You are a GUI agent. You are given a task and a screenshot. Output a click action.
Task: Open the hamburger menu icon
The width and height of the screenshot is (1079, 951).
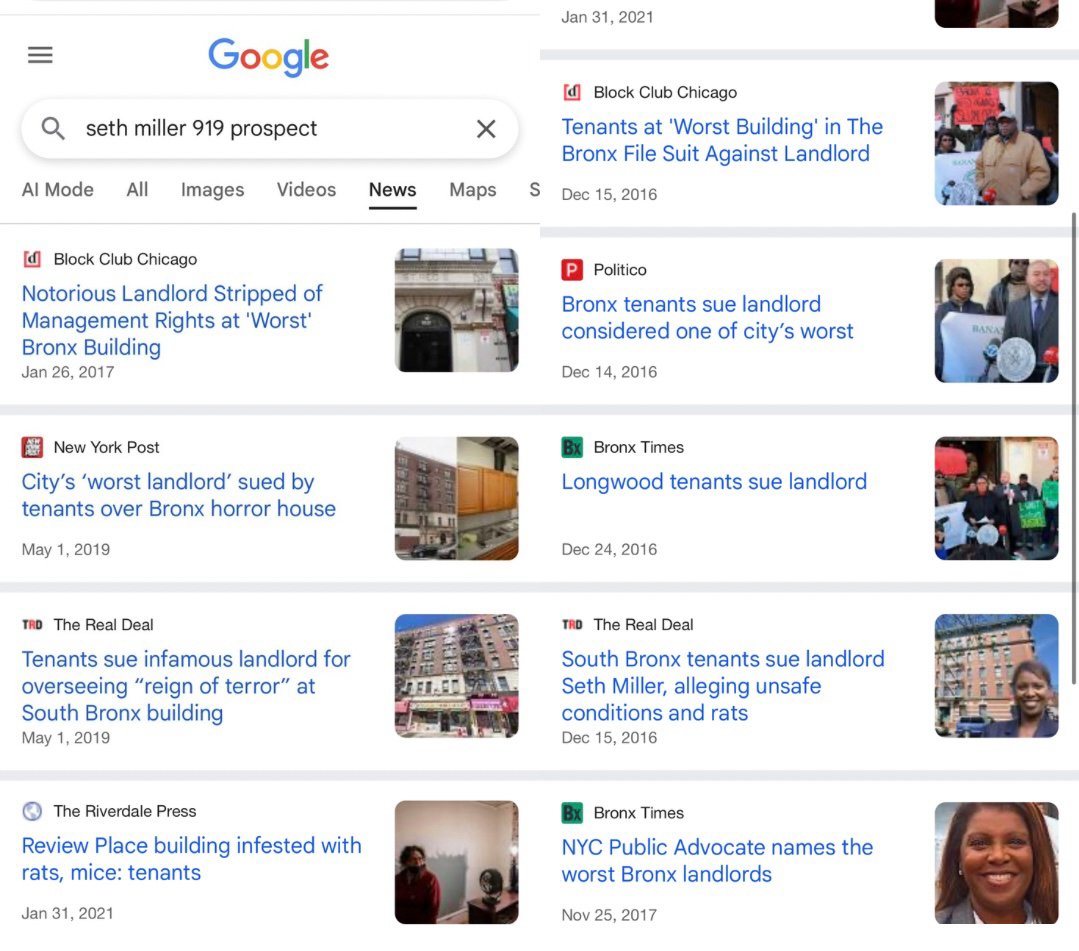[40, 55]
